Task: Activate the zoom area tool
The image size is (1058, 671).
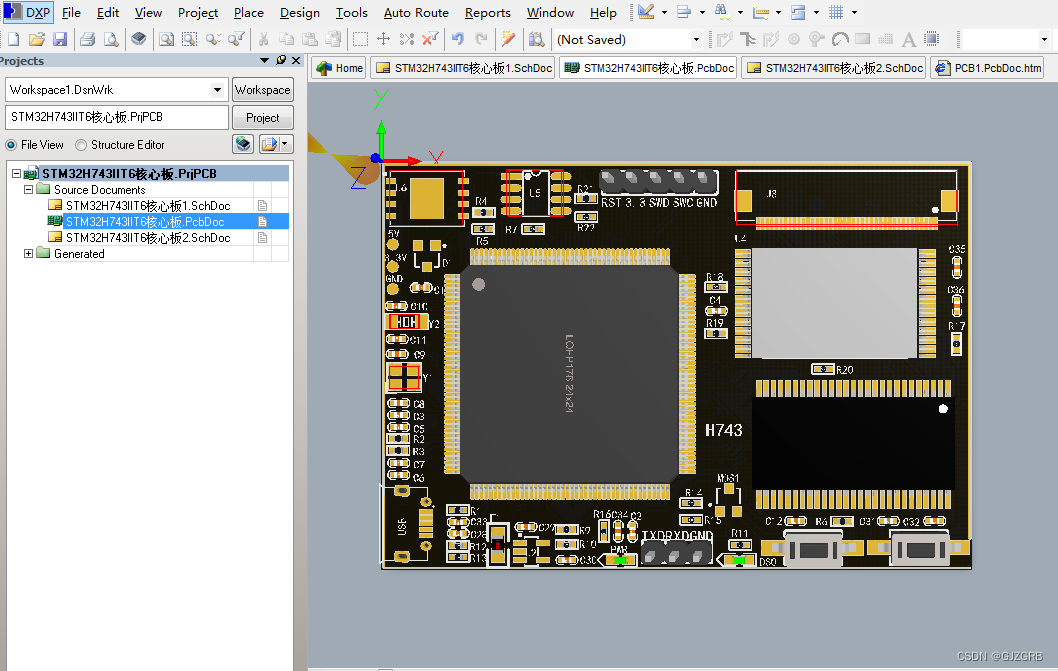Action: coord(190,37)
